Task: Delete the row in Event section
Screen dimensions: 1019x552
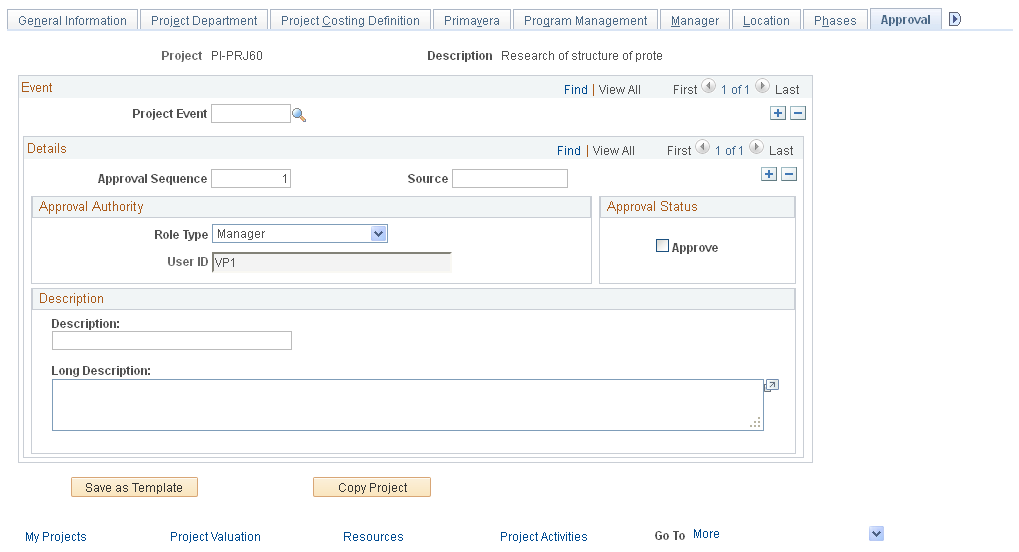Action: [798, 113]
